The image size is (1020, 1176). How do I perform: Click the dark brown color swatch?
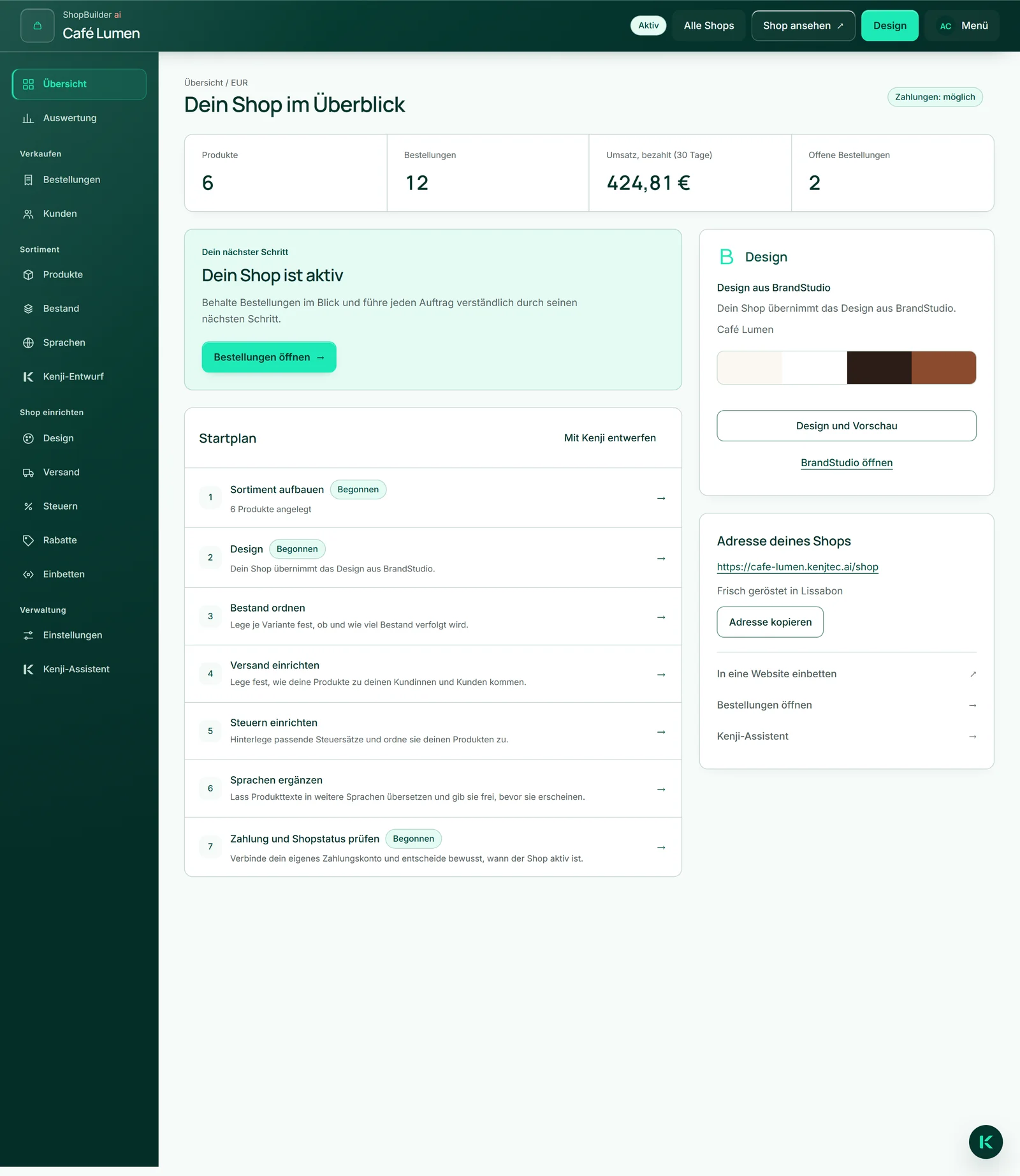click(879, 367)
